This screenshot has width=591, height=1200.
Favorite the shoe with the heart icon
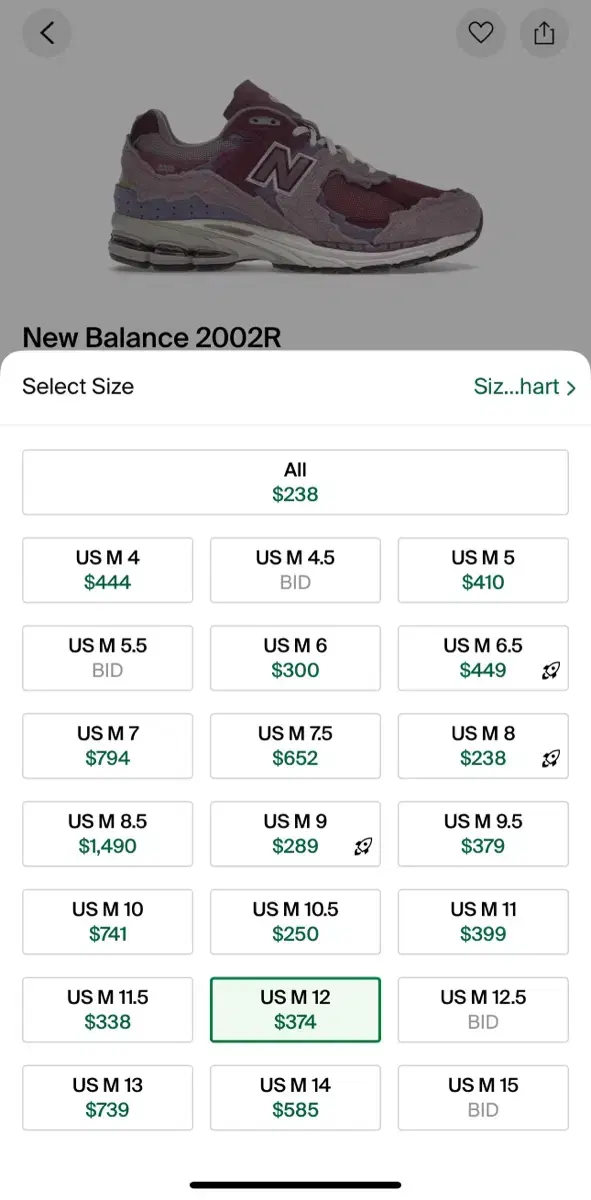[481, 33]
